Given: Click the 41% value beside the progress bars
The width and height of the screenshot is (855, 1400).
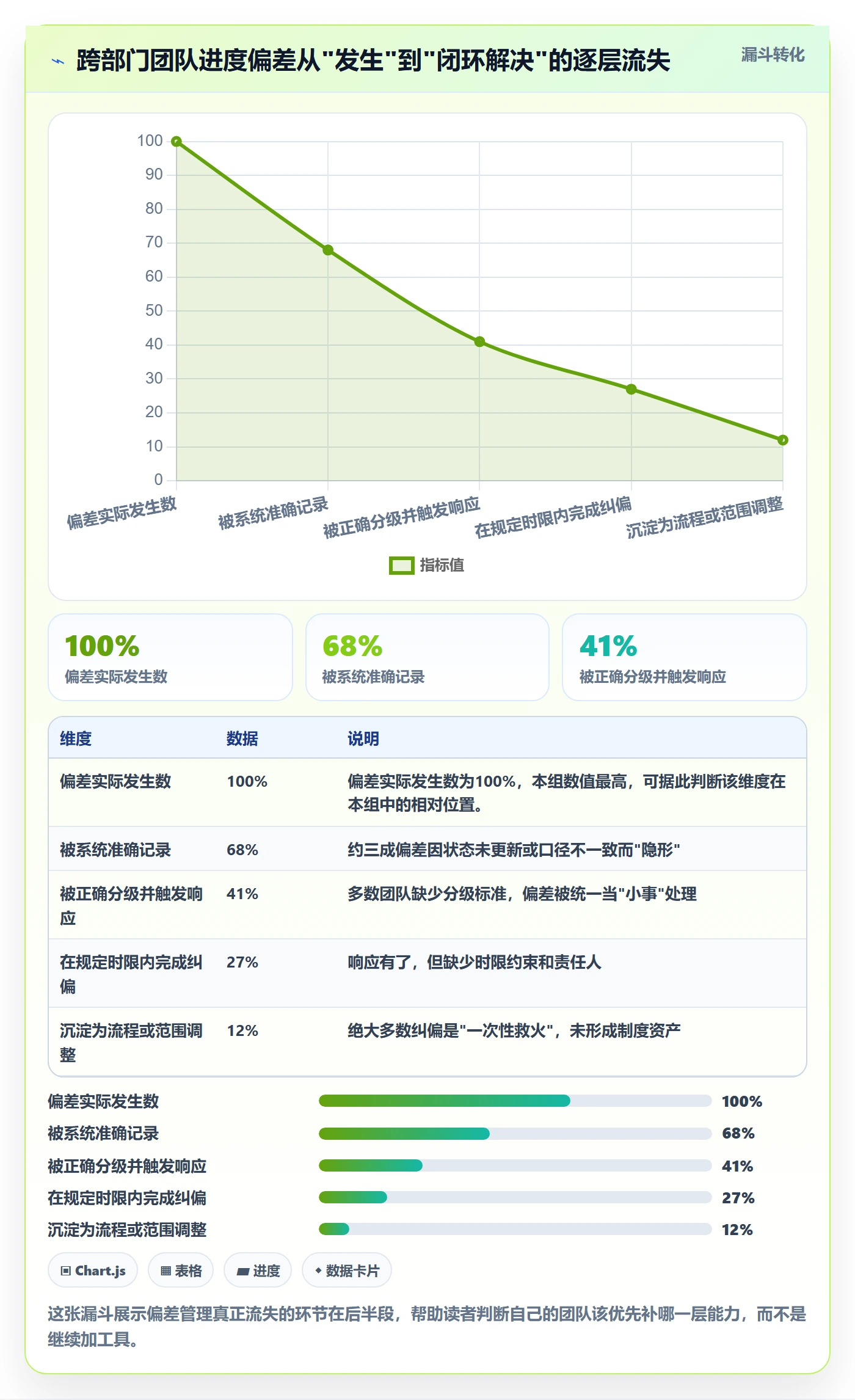Looking at the screenshot, I should (737, 1166).
